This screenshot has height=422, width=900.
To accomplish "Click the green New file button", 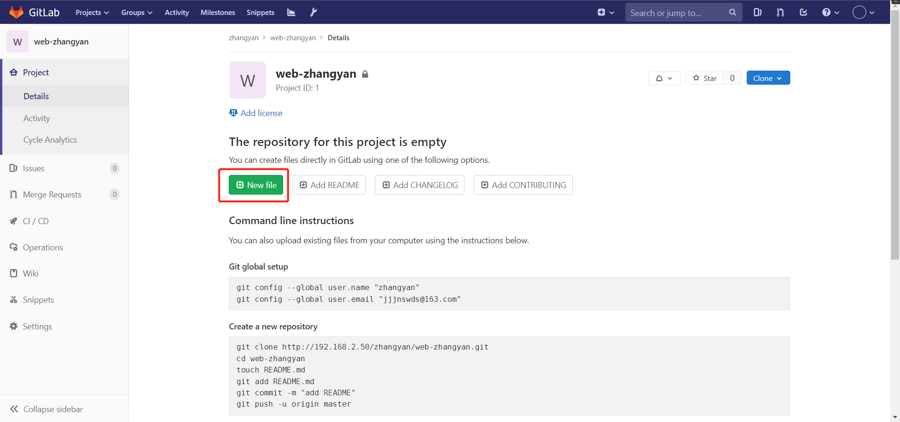I will 256,185.
